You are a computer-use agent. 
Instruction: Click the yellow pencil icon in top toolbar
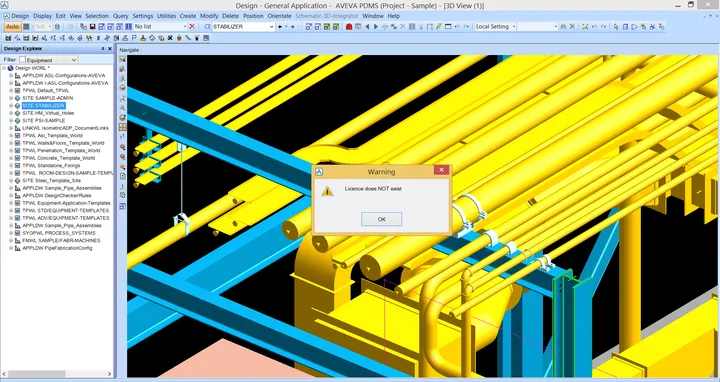click(x=439, y=27)
